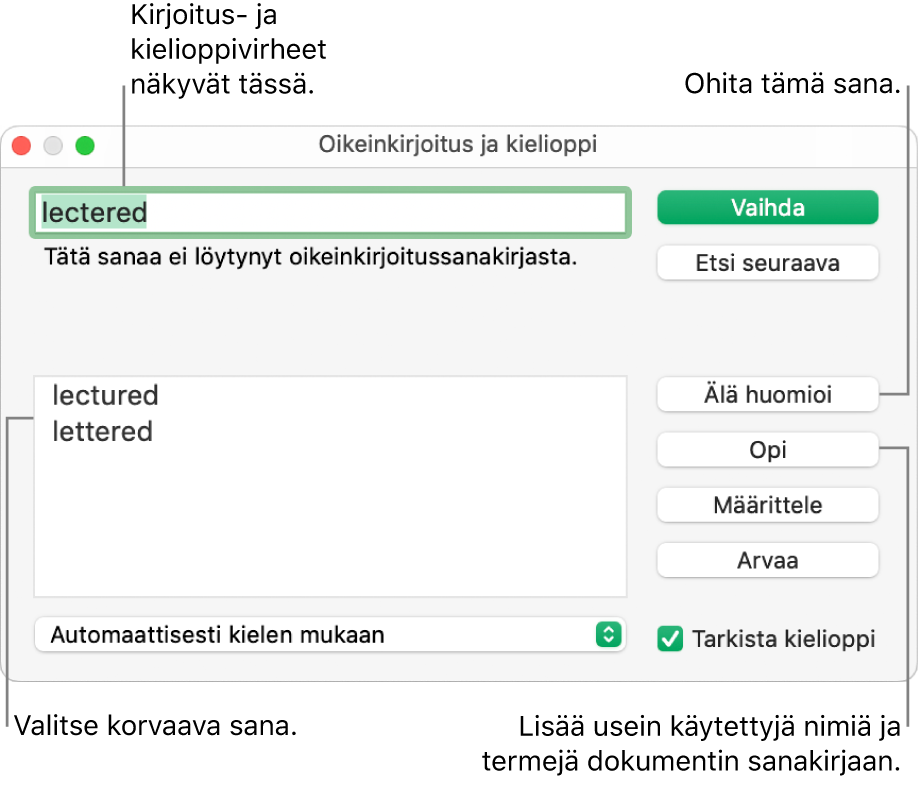Image resolution: width=918 pixels, height=788 pixels.
Task: Ignore the word with Älä huomioi
Action: click(767, 395)
